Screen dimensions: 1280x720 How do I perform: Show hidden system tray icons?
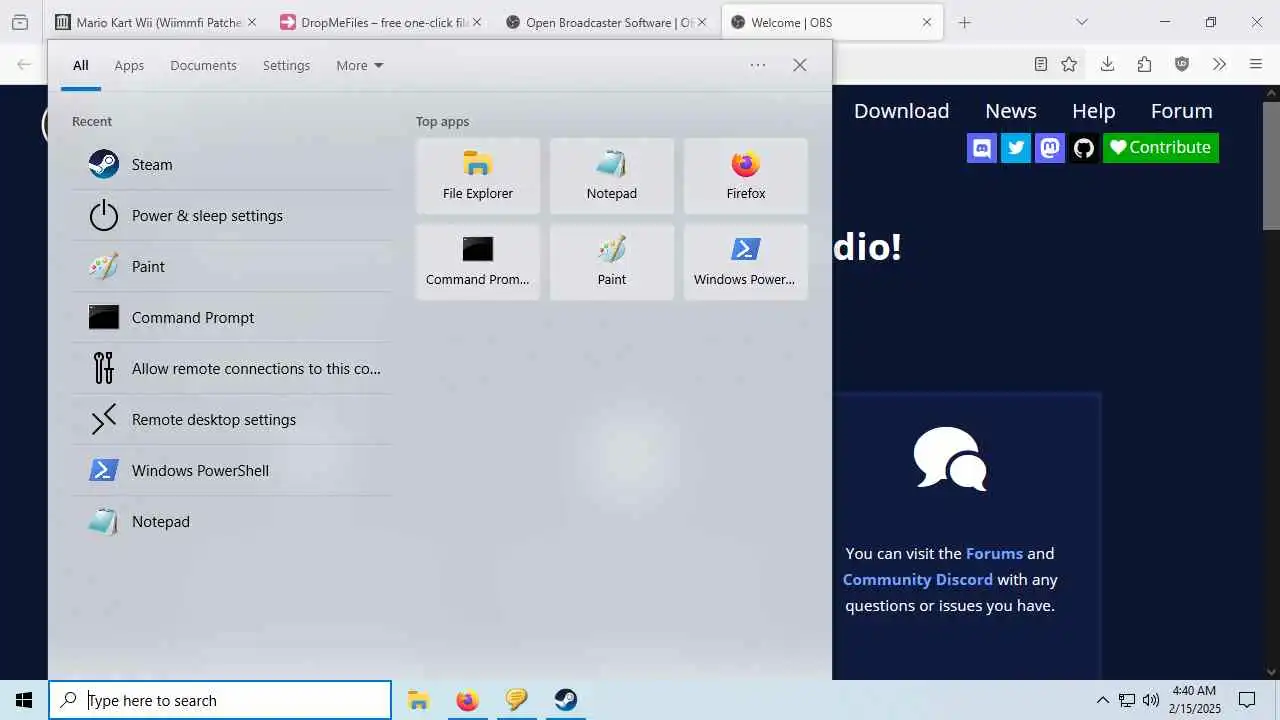pos(1102,700)
